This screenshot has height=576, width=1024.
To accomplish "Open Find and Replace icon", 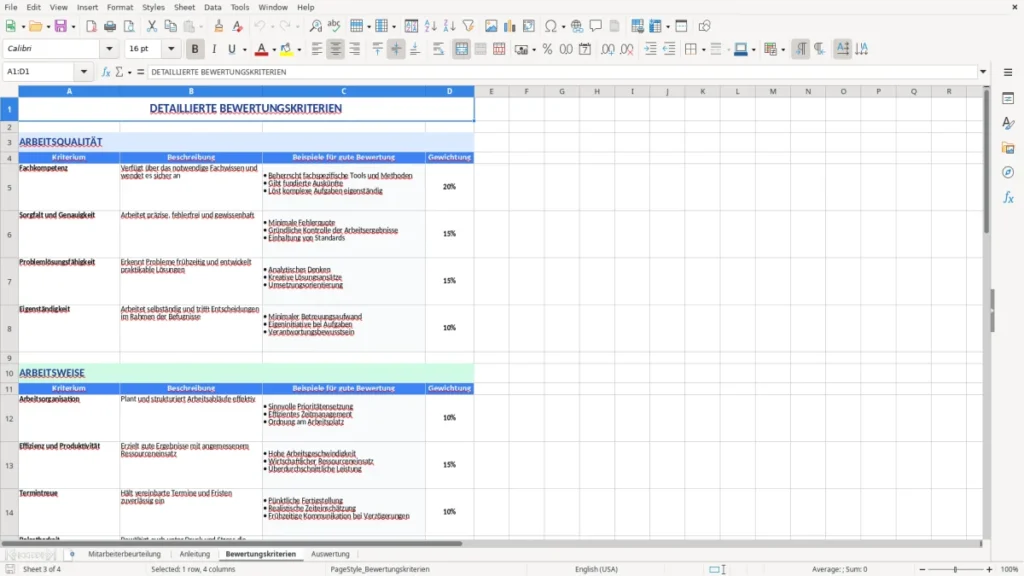I will 315,26.
